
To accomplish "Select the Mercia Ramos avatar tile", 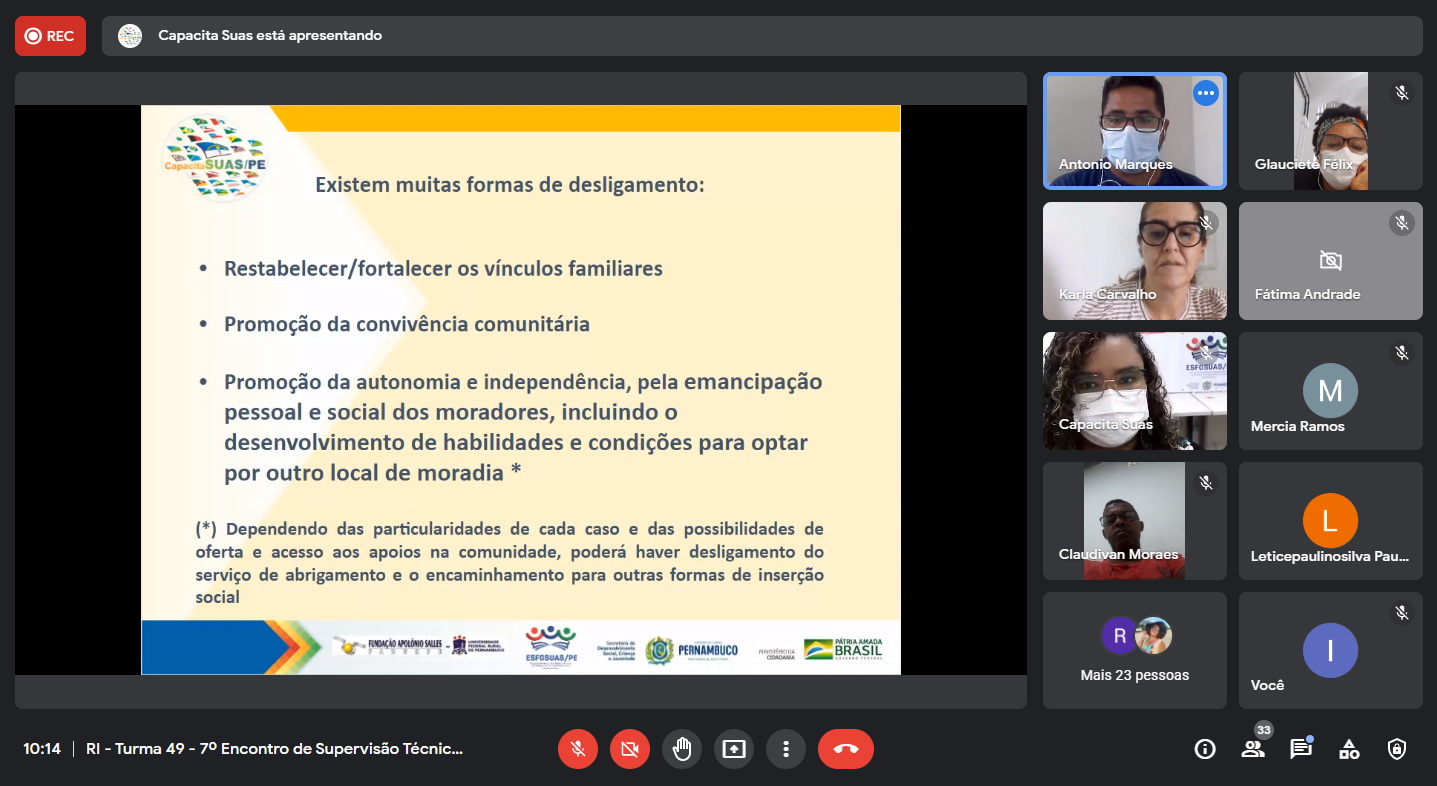I will (x=1330, y=391).
